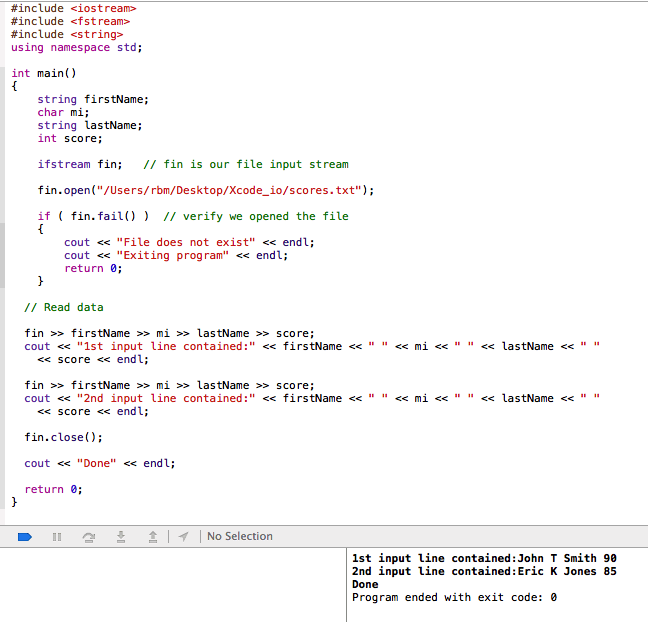Click the cout << "Done" line
The height and width of the screenshot is (622, 648).
100,463
